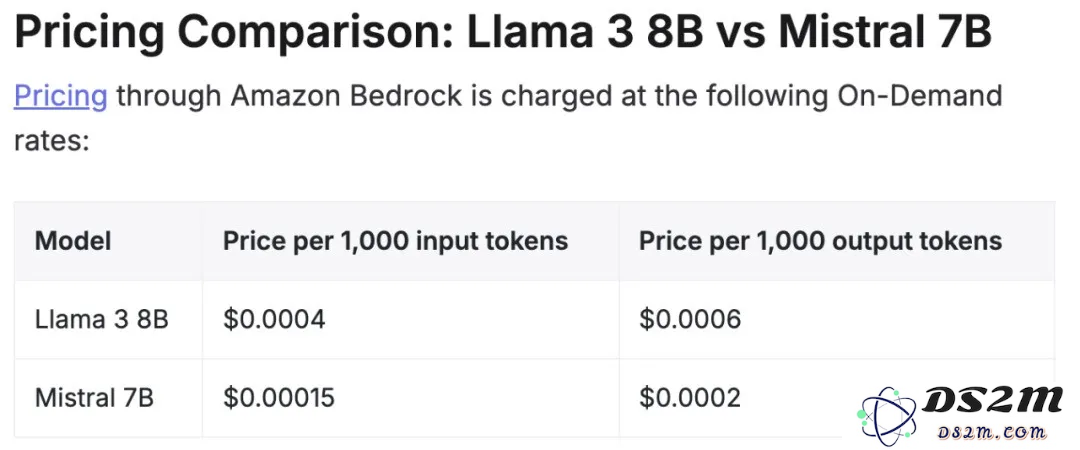Click the DS2M watermark brand text

[992, 400]
